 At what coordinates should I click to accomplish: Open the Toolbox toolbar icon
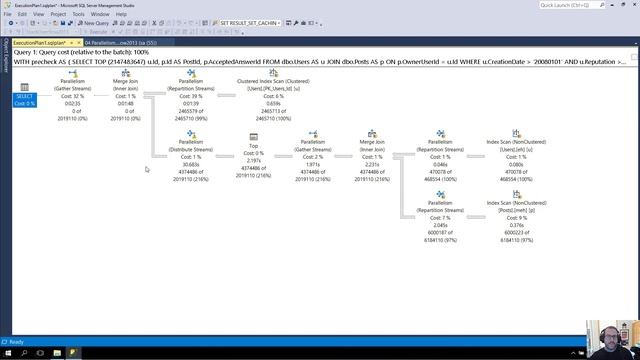303,23
